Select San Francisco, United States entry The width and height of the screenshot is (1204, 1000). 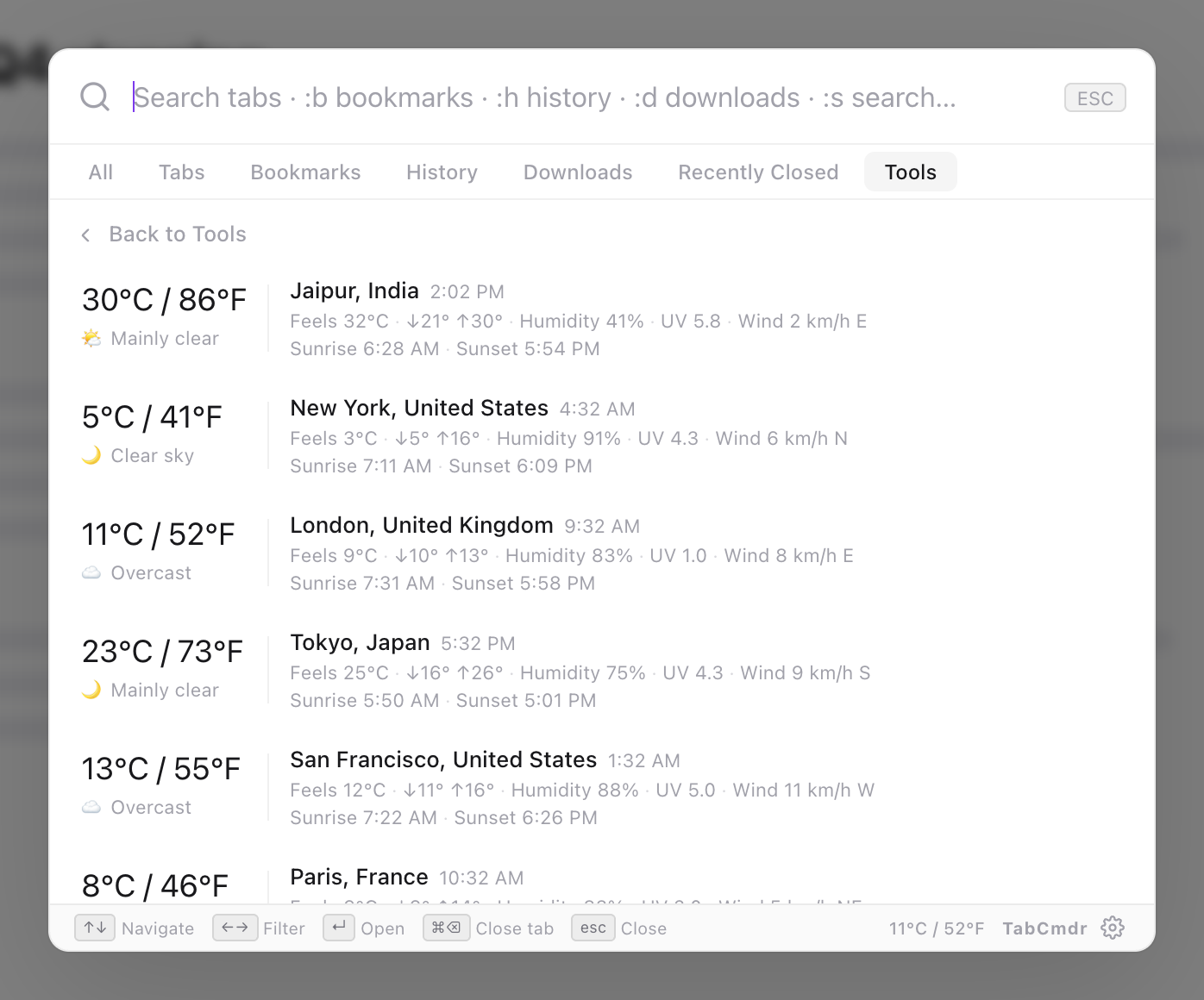point(602,788)
